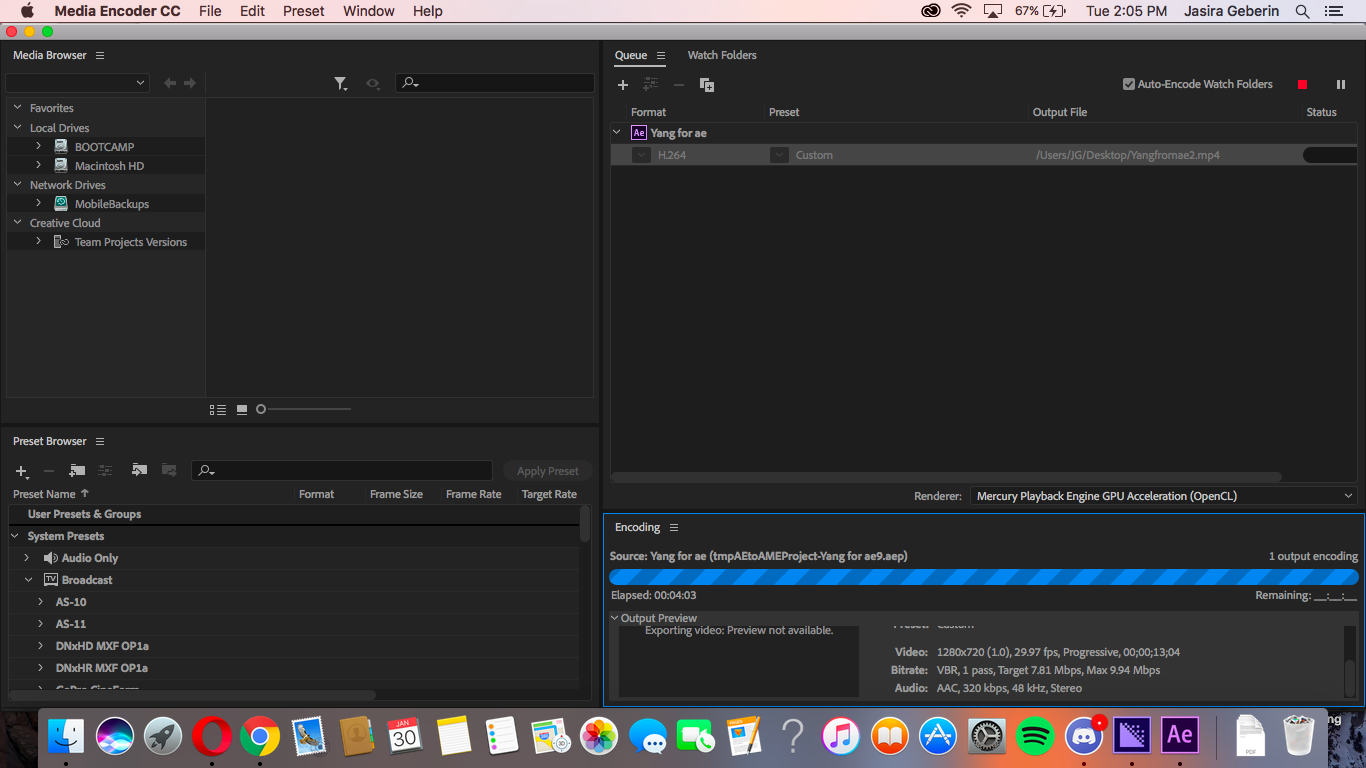Expand the MobileBackups network drive
This screenshot has width=1366, height=768.
(x=39, y=203)
